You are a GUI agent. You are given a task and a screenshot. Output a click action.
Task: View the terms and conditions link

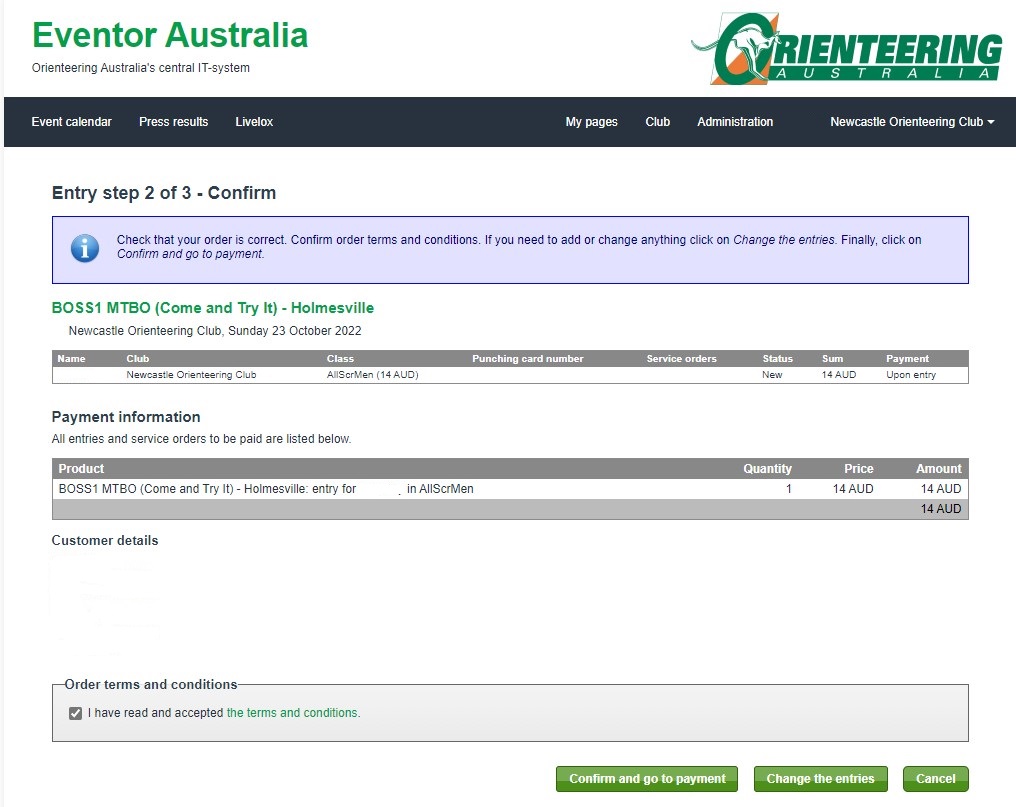pos(292,713)
